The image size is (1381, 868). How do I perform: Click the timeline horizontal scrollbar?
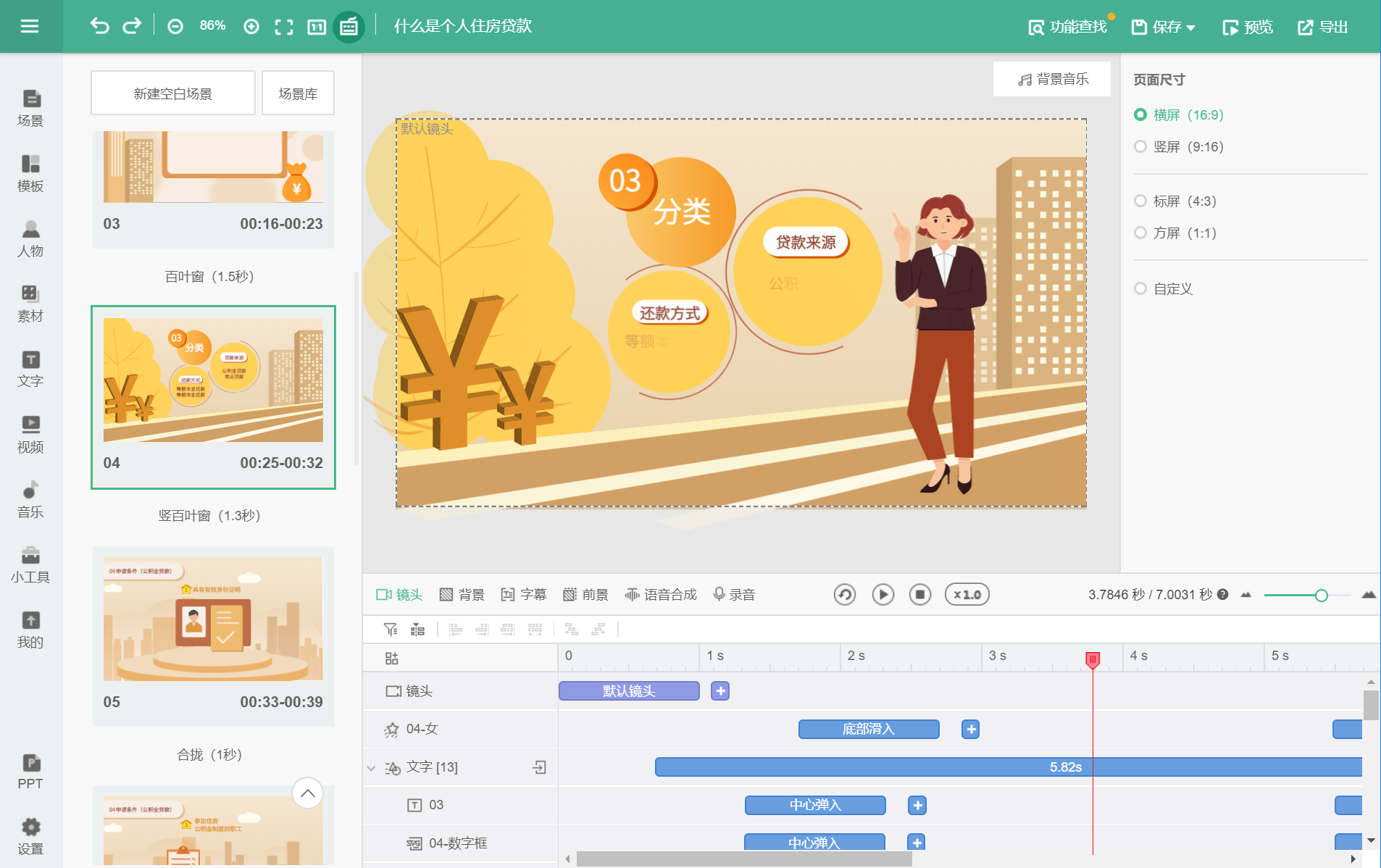[744, 859]
